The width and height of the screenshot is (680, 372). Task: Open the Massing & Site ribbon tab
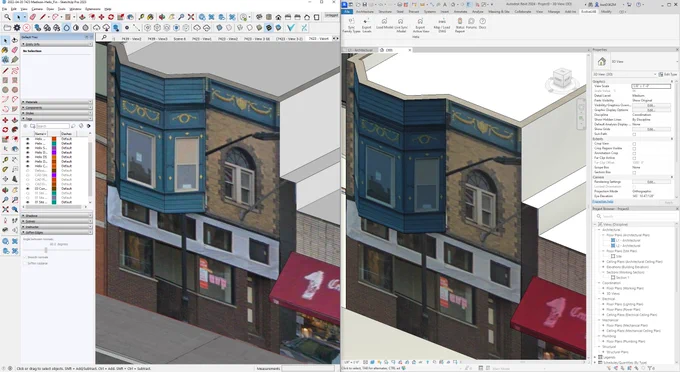(499, 12)
